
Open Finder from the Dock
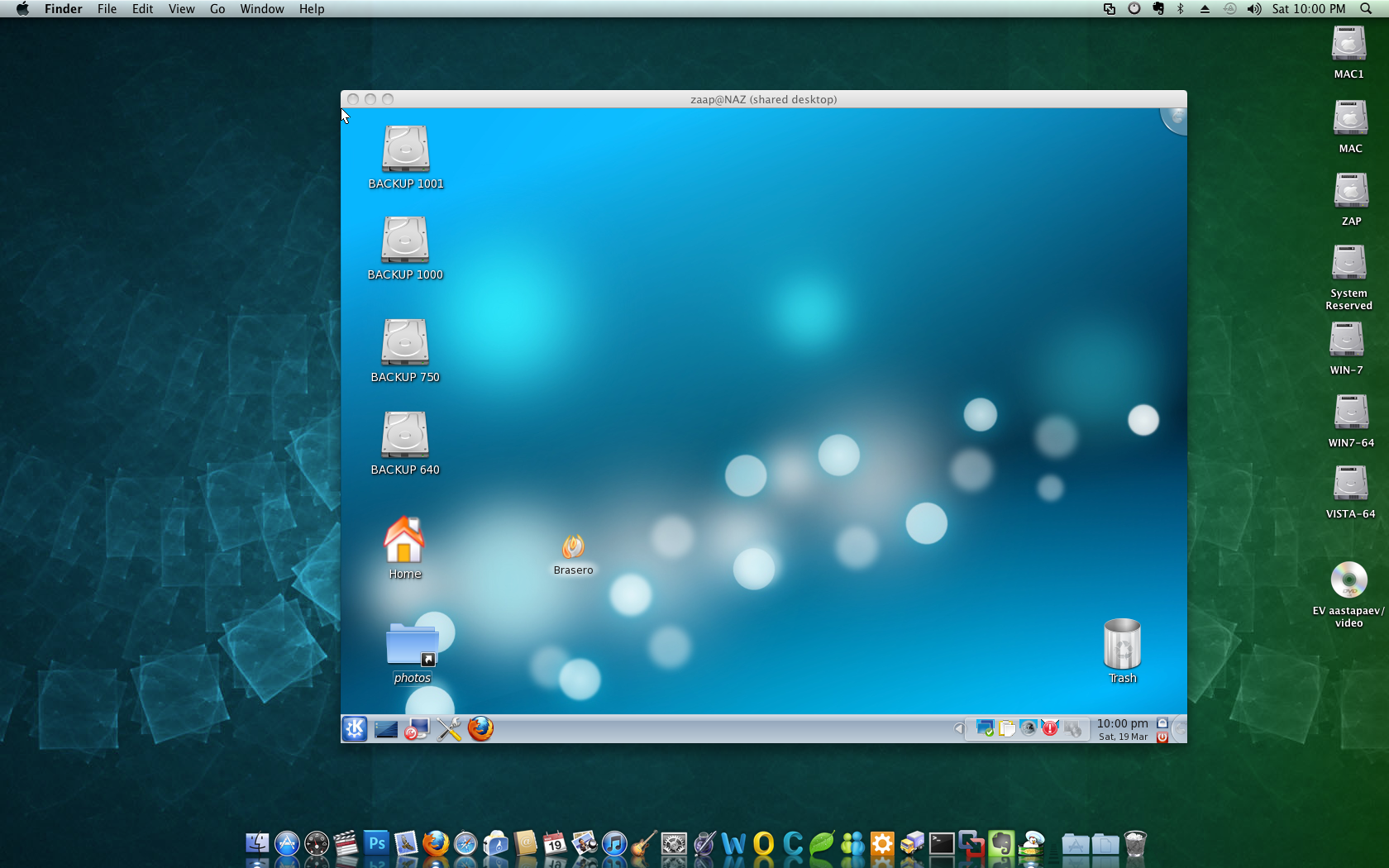[x=257, y=844]
